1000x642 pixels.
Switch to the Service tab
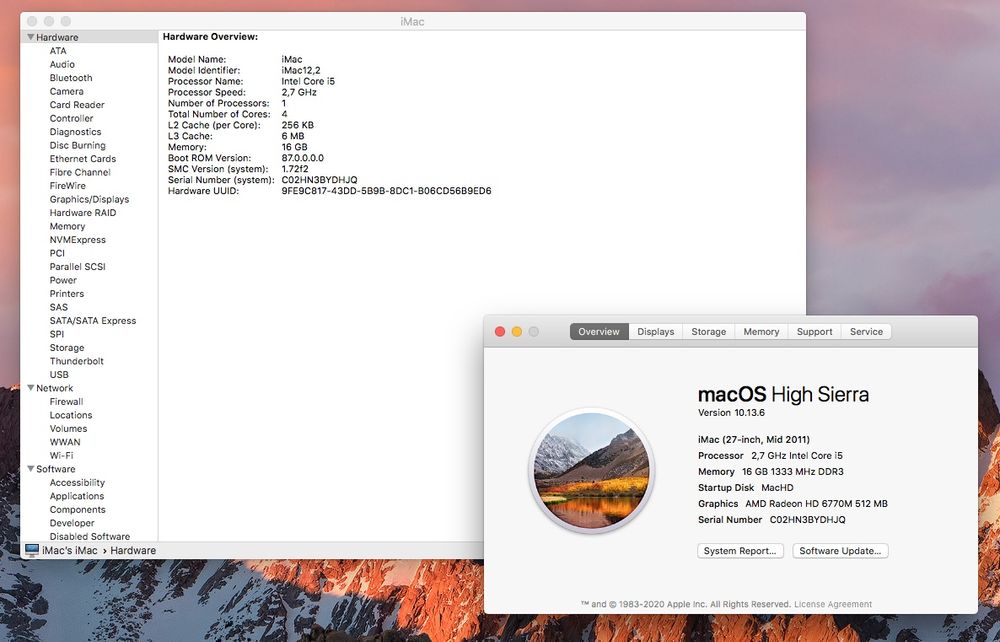pyautogui.click(x=866, y=332)
